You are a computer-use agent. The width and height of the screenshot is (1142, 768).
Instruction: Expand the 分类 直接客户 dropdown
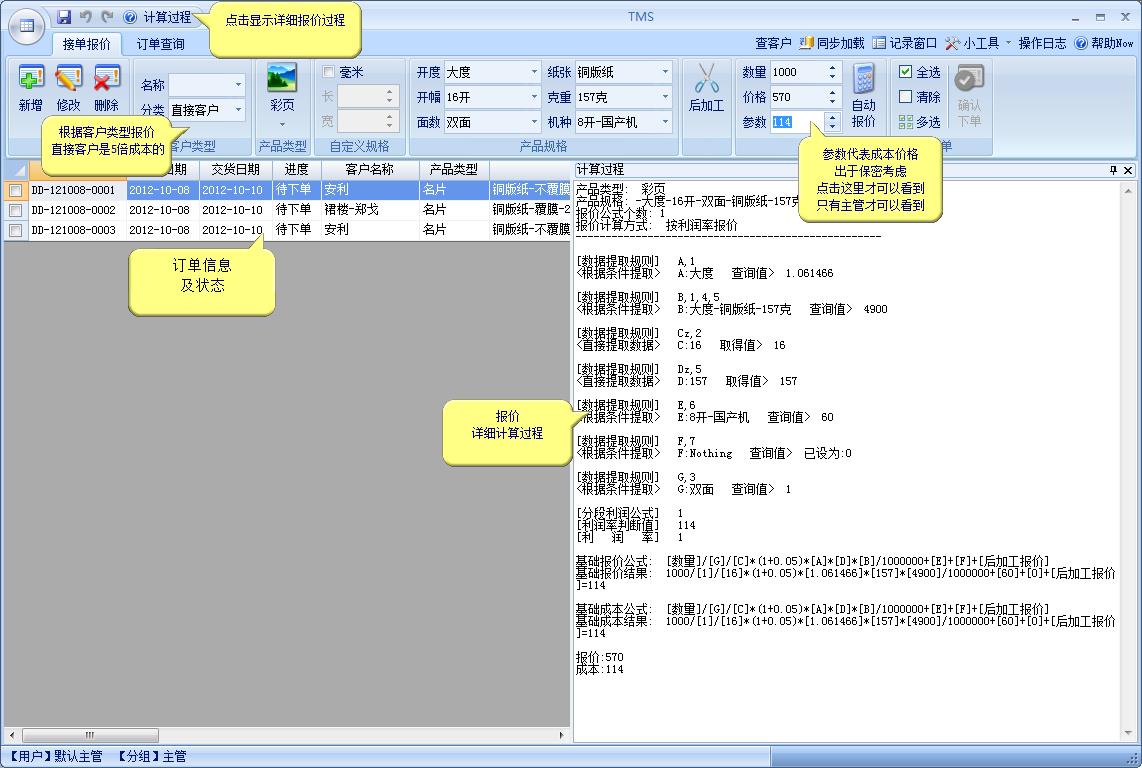click(238, 110)
